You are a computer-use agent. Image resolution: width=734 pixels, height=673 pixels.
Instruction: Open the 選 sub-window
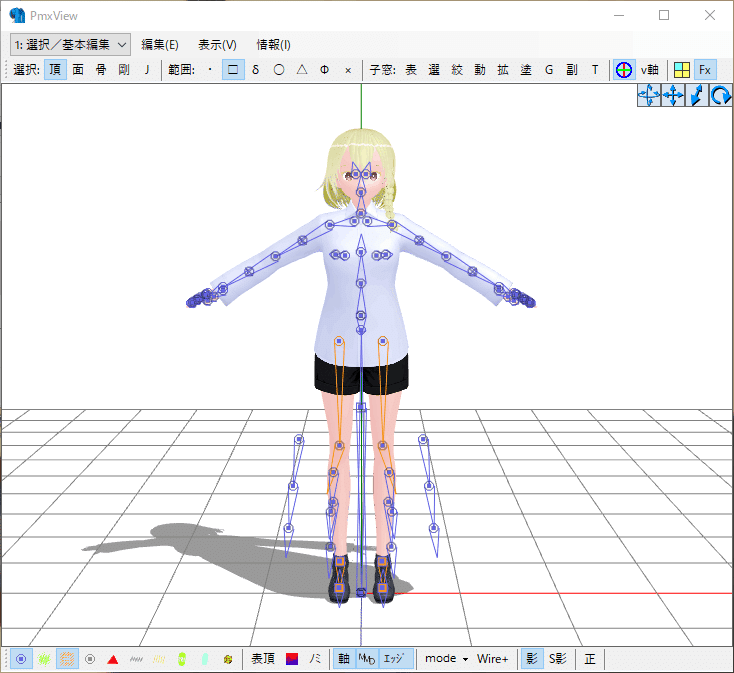[x=434, y=70]
